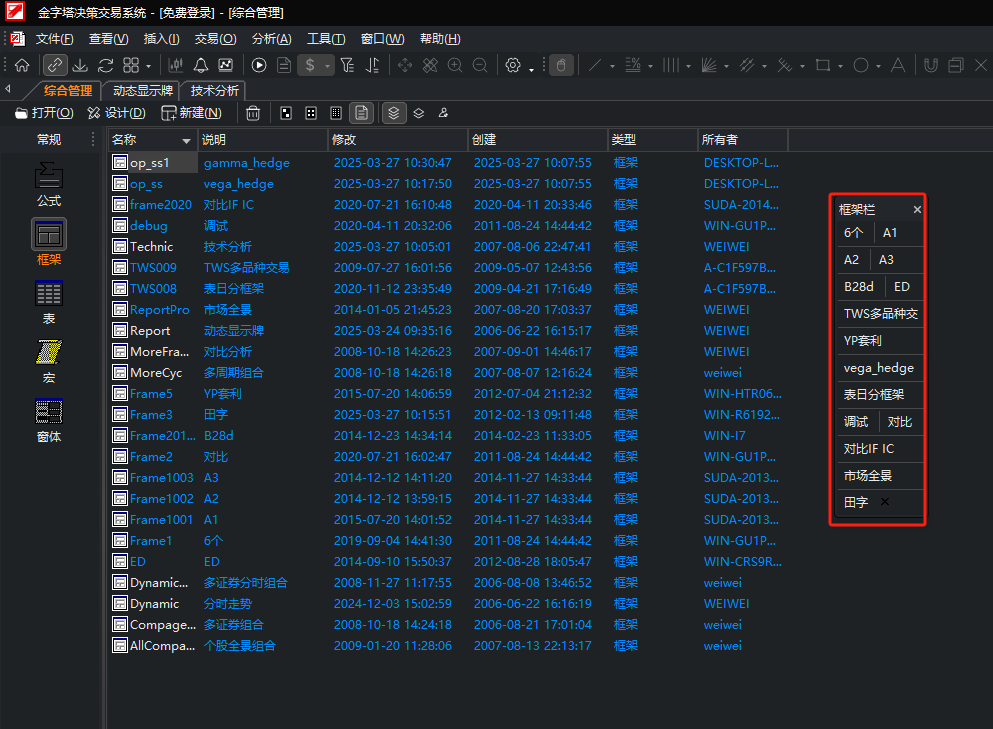Toggle the details list view button
The image size is (993, 729).
(x=362, y=113)
